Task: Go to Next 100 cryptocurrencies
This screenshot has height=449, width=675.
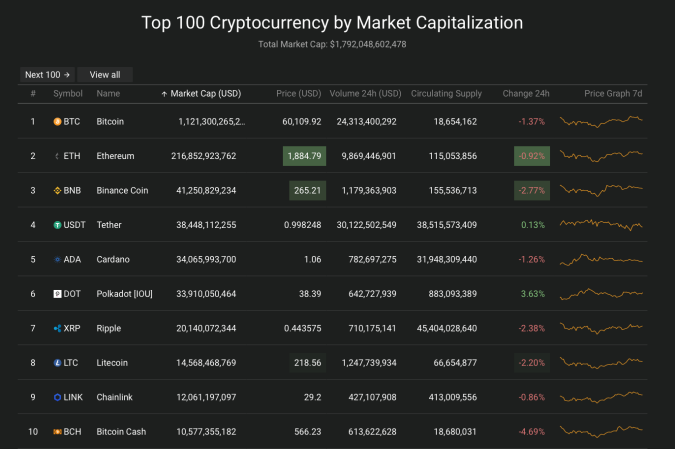Action: (47, 75)
